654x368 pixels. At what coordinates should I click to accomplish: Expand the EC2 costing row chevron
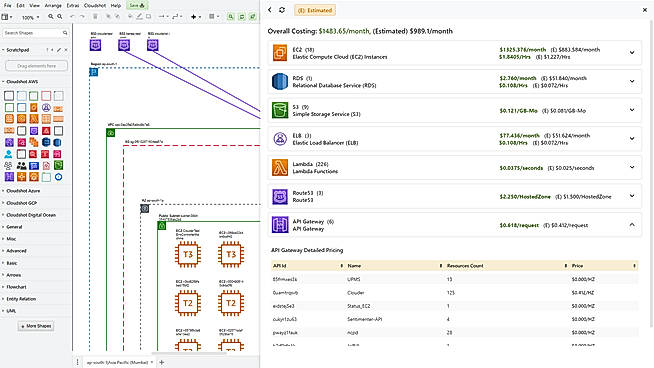[x=632, y=53]
